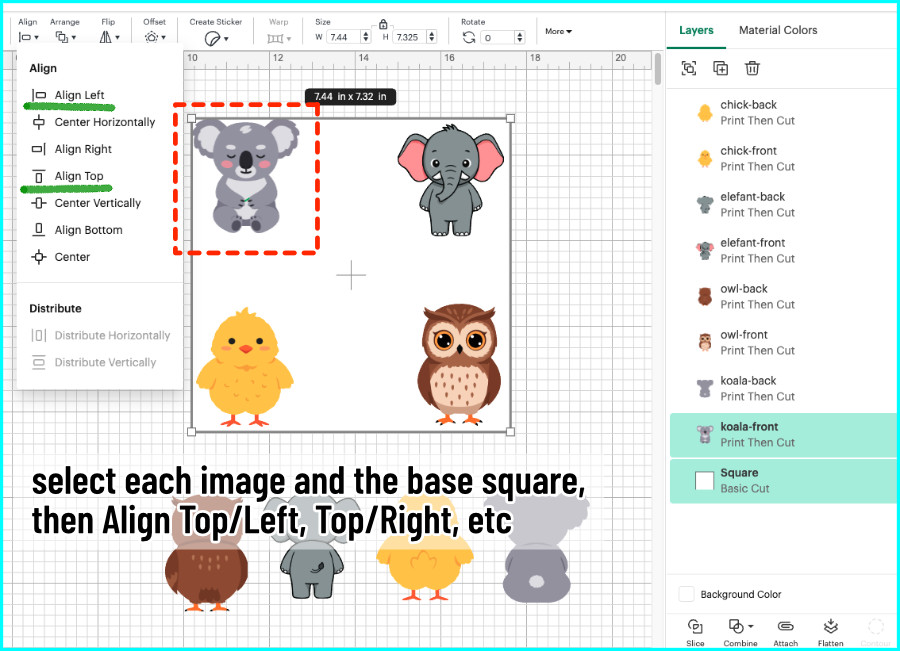Click the bottom-right selection handle

(x=510, y=432)
